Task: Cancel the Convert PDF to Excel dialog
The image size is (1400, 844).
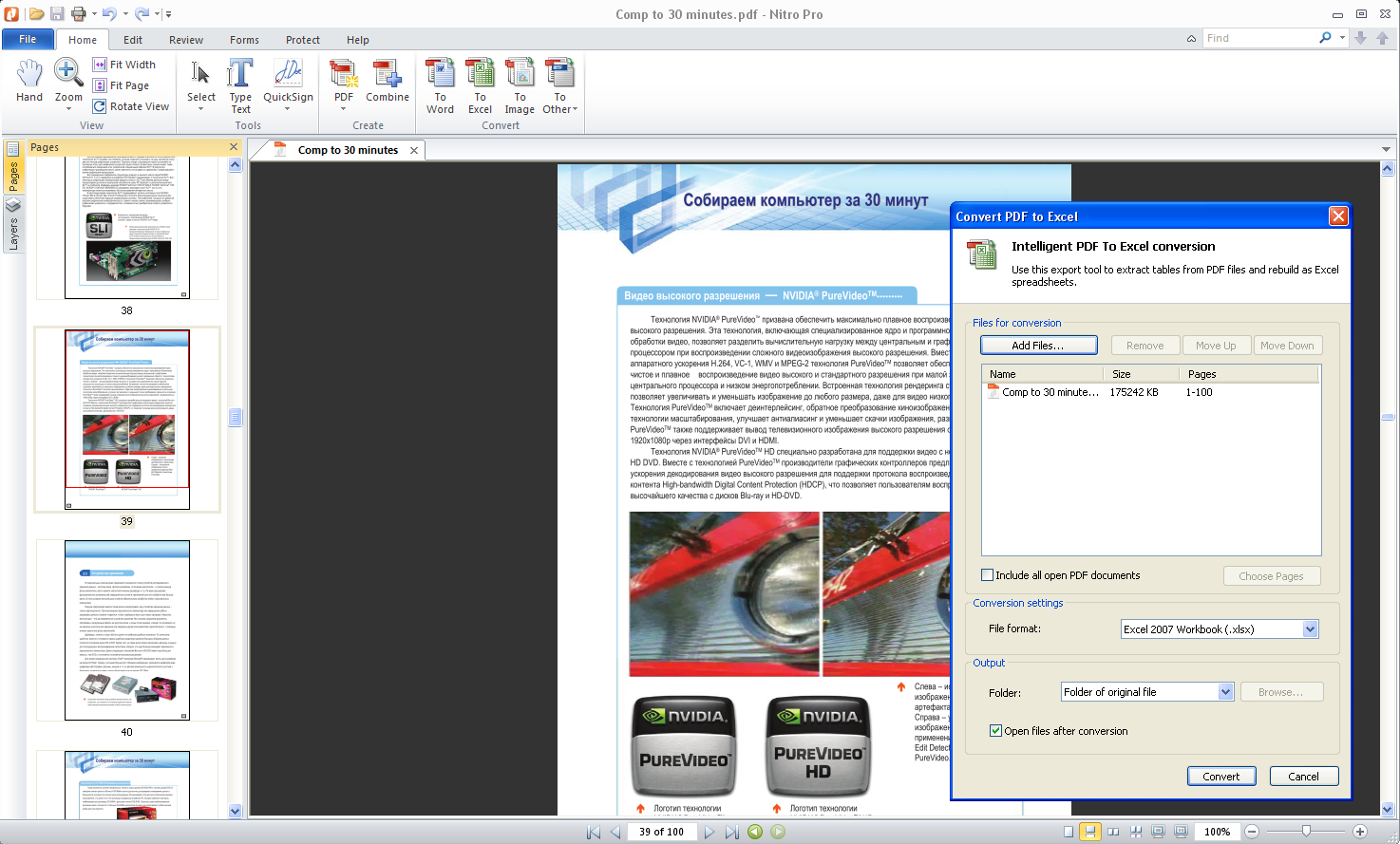Action: point(1303,777)
